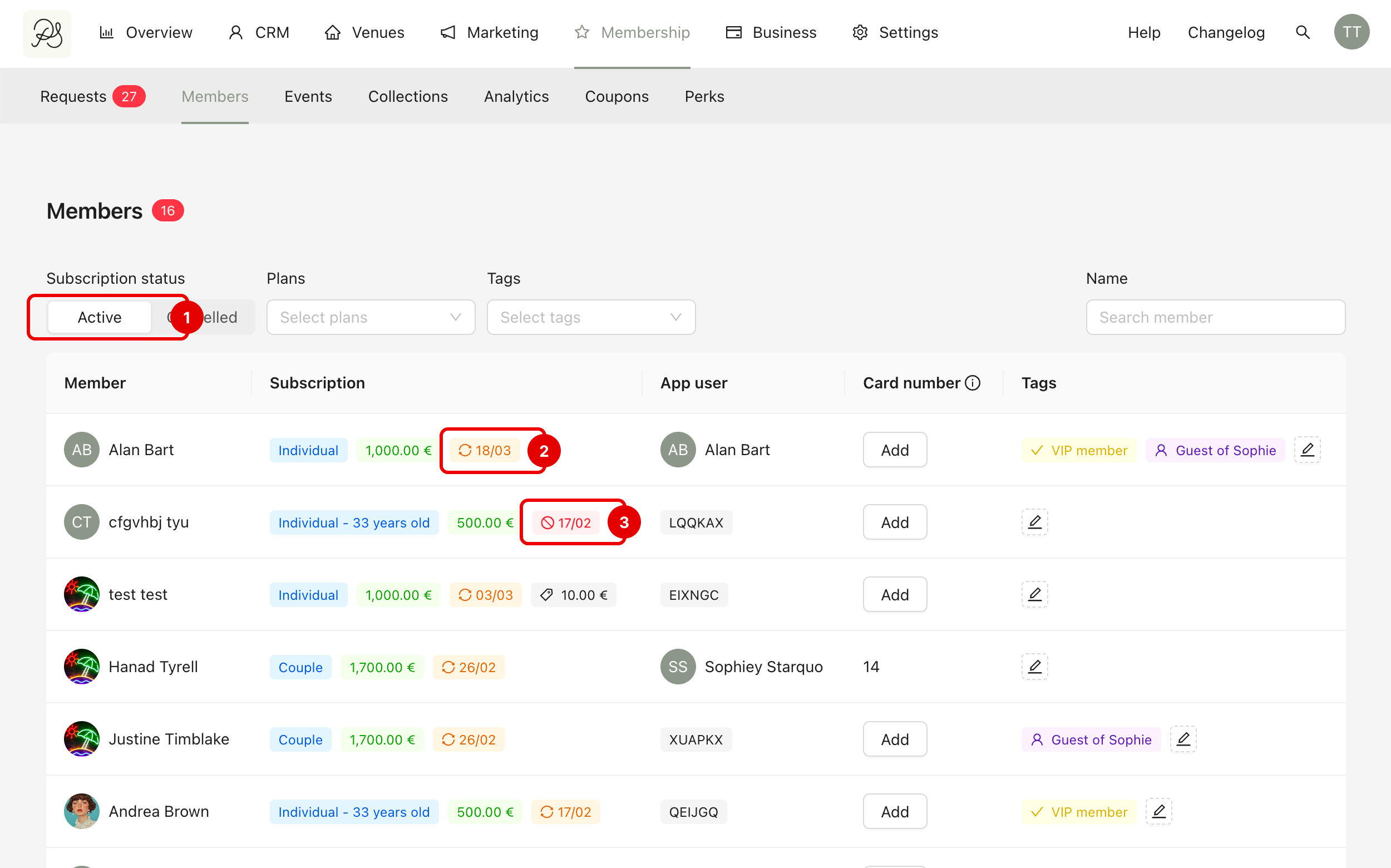This screenshot has width=1391, height=868.
Task: Expand the Select plans dropdown
Action: [x=371, y=318]
